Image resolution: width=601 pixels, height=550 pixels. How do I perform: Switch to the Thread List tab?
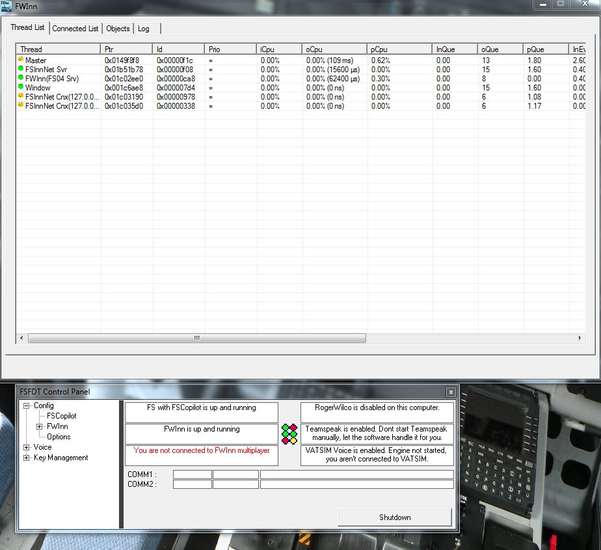[27, 28]
